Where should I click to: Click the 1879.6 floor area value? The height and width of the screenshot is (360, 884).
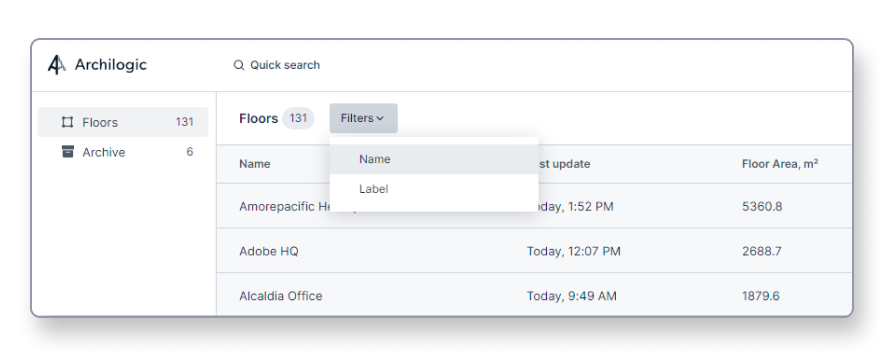761,296
